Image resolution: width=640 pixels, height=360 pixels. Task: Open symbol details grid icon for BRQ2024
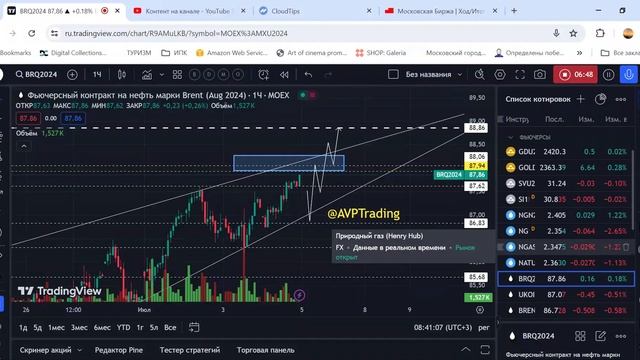[580, 336]
